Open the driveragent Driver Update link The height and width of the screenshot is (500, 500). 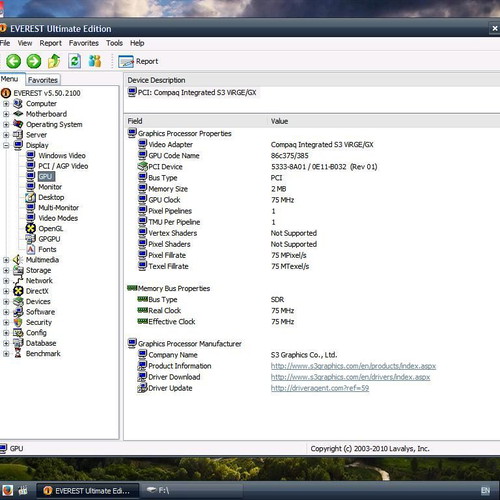pyautogui.click(x=320, y=388)
